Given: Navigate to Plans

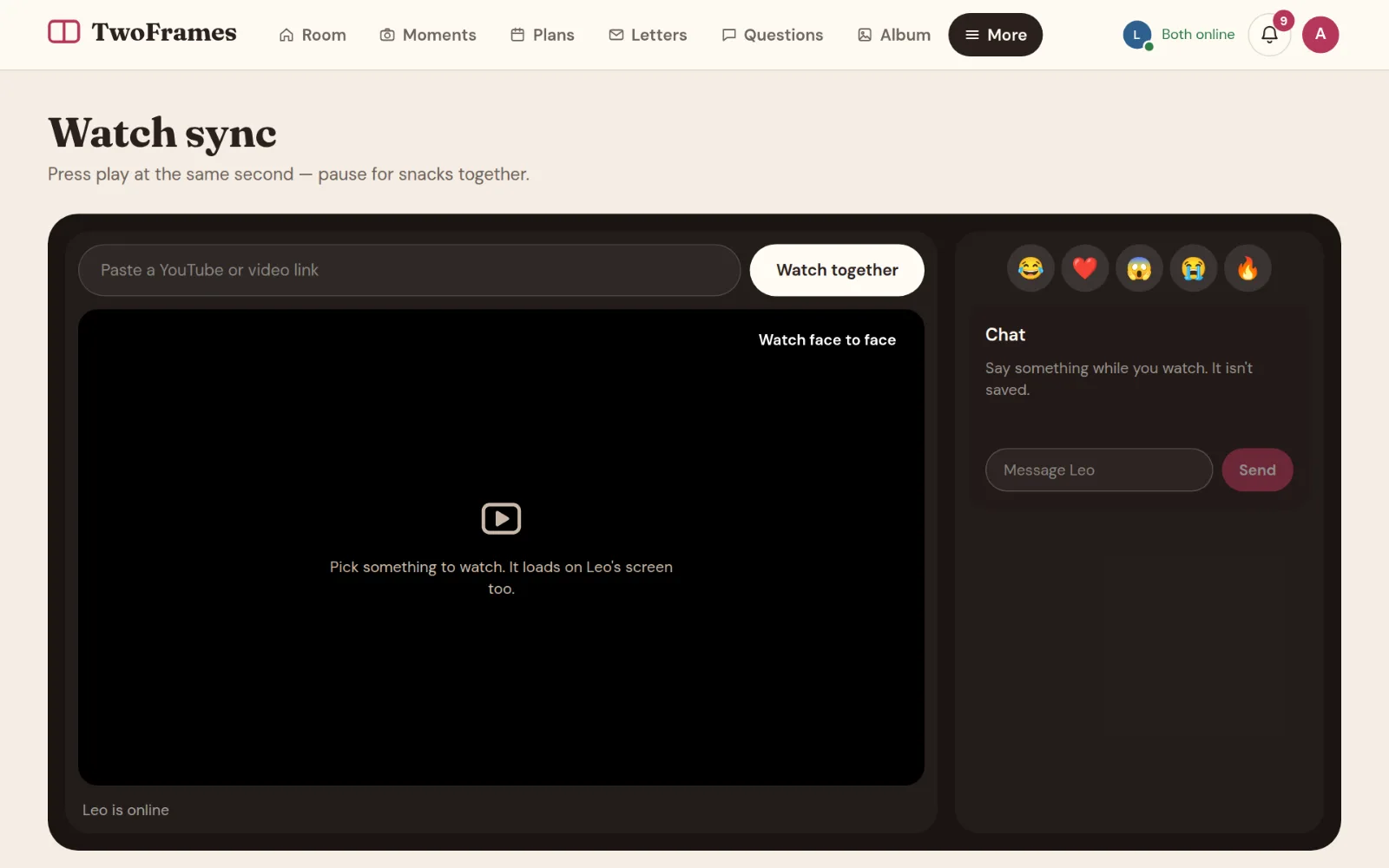Looking at the screenshot, I should pyautogui.click(x=543, y=35).
